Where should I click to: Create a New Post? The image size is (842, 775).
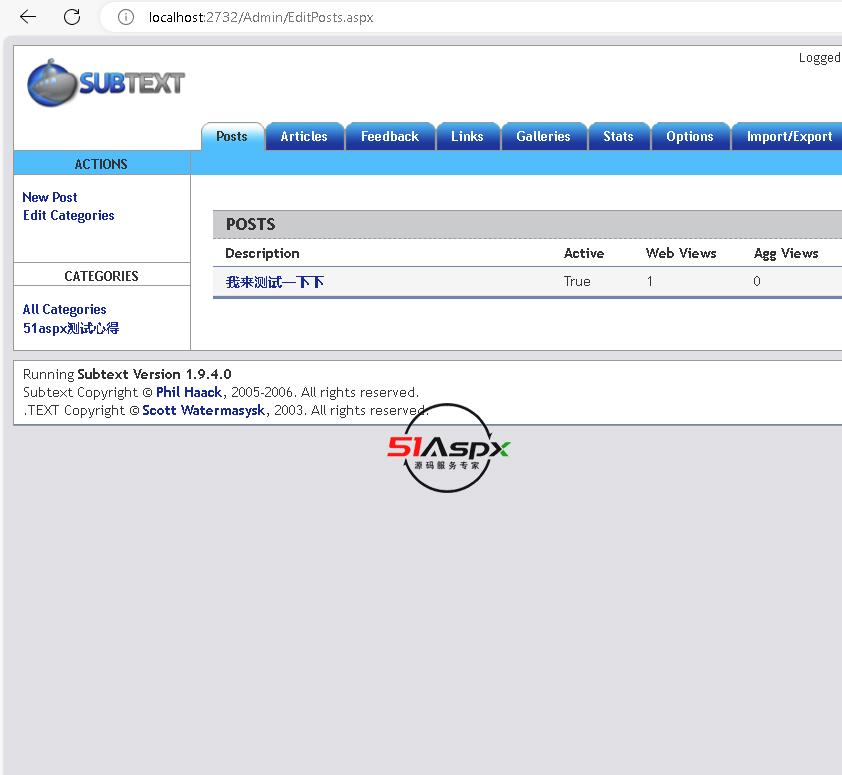(50, 197)
